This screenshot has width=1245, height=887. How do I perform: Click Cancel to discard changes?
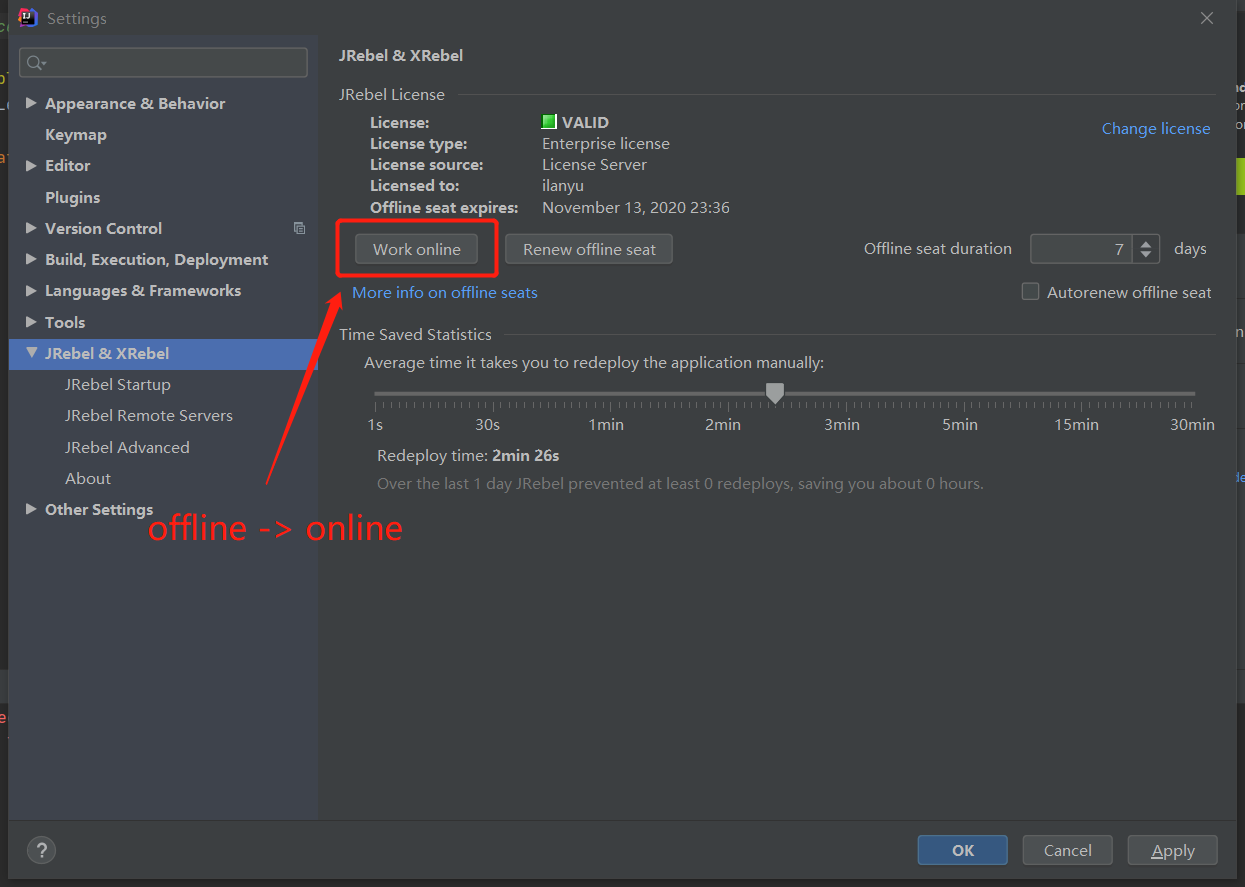1067,850
